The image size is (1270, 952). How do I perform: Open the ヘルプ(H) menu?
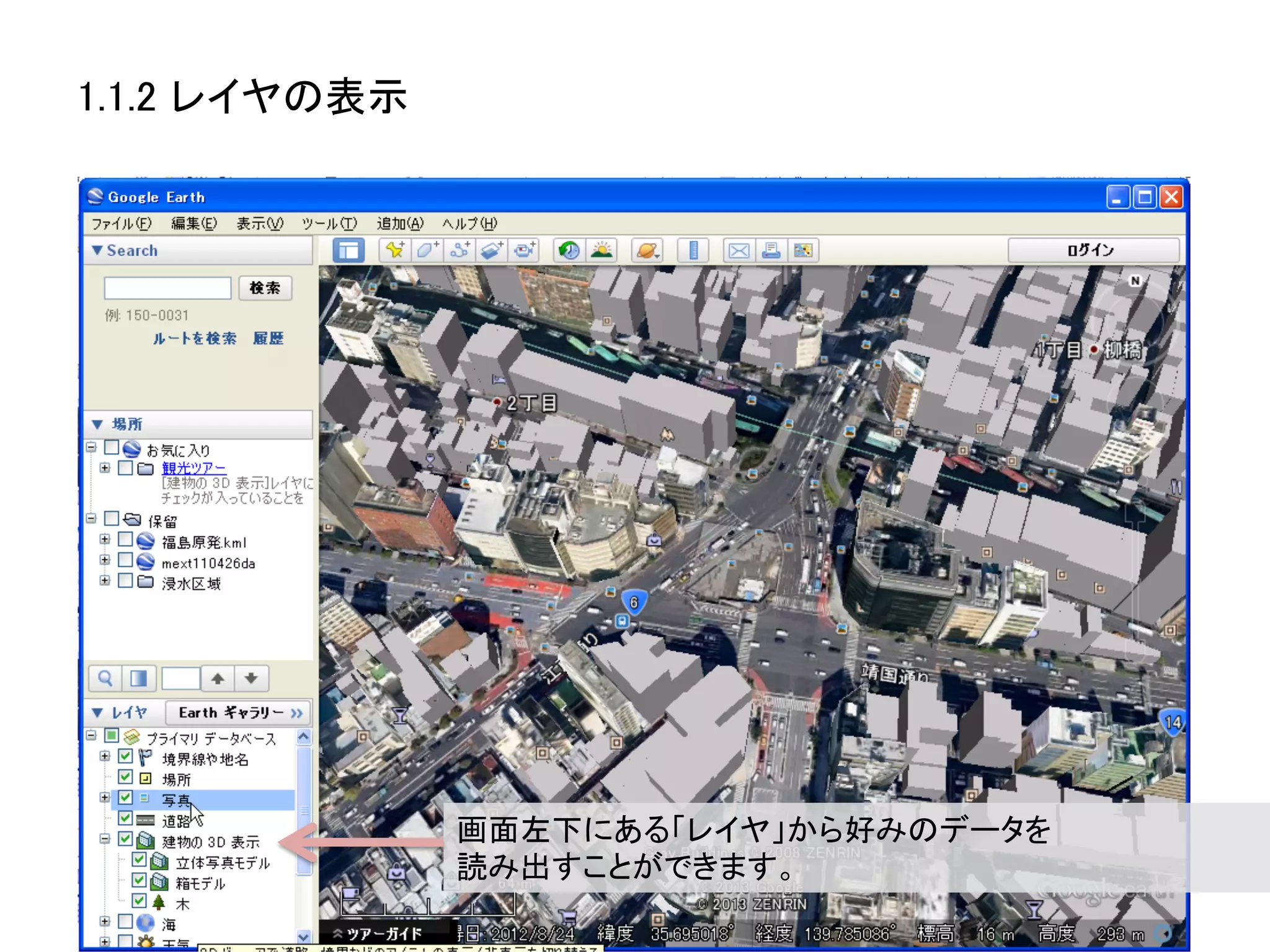[x=469, y=224]
